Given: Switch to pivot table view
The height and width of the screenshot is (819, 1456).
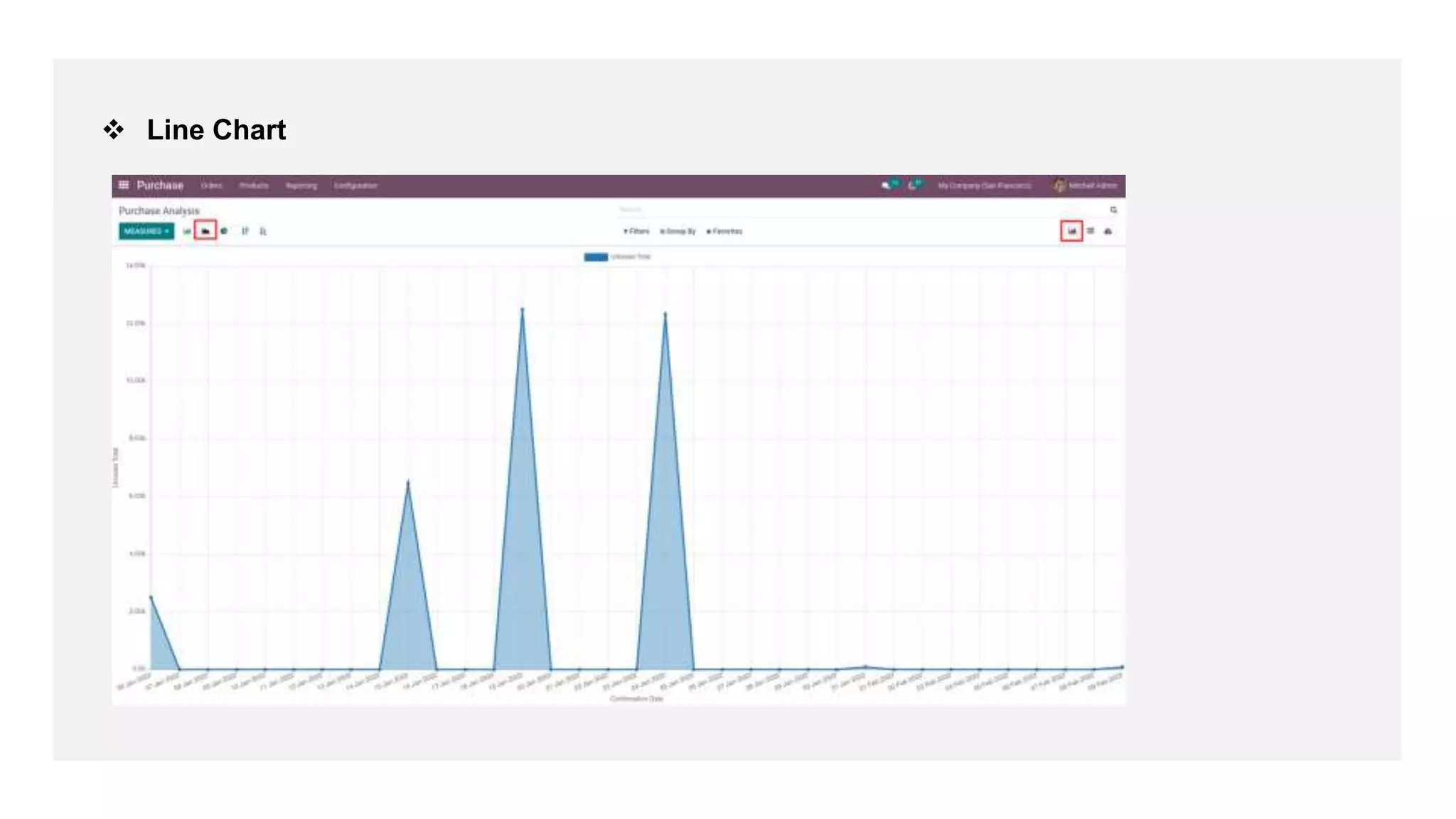Looking at the screenshot, I should (x=1091, y=231).
